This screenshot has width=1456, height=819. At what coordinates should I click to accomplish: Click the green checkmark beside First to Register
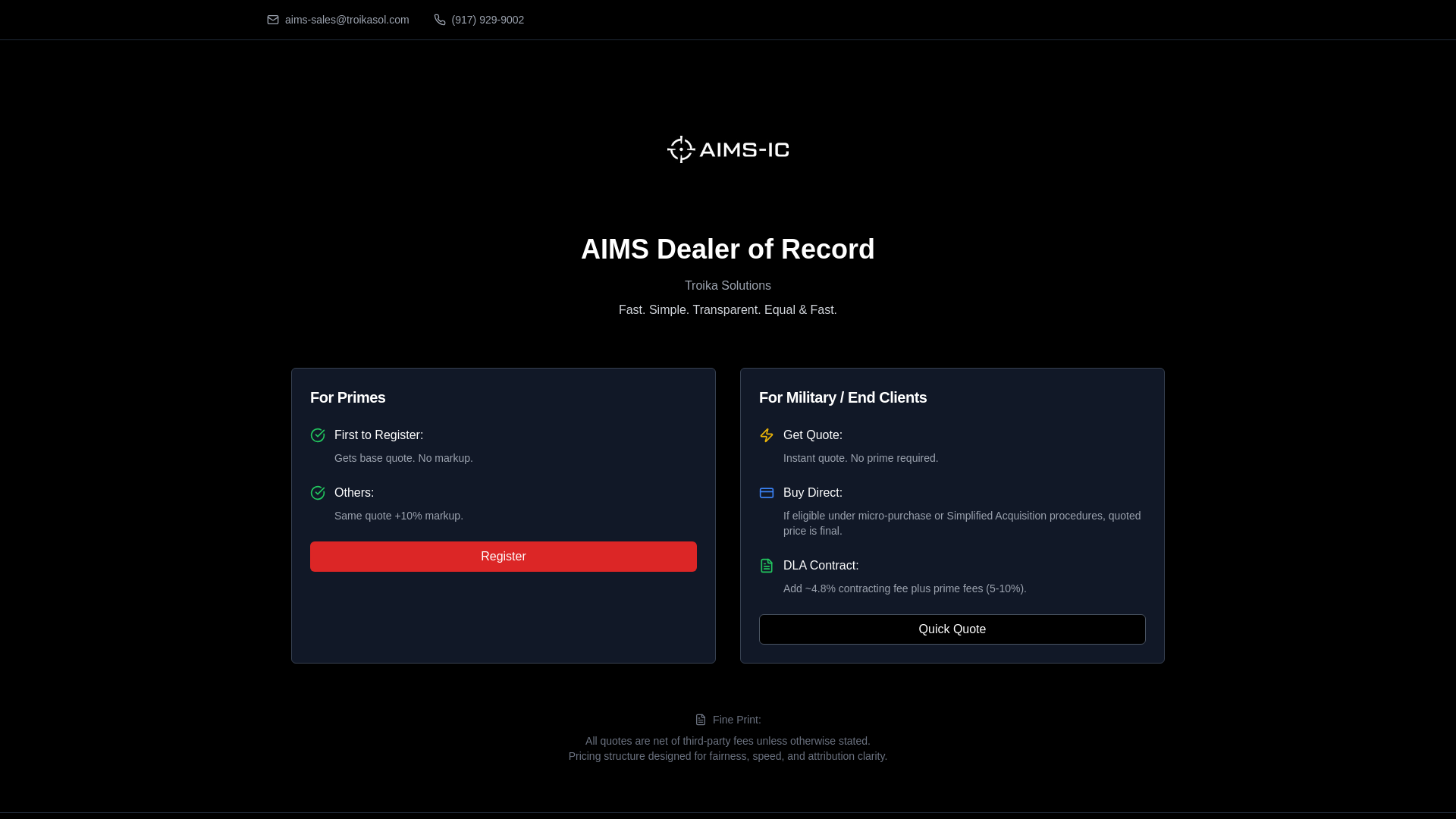[x=318, y=435]
